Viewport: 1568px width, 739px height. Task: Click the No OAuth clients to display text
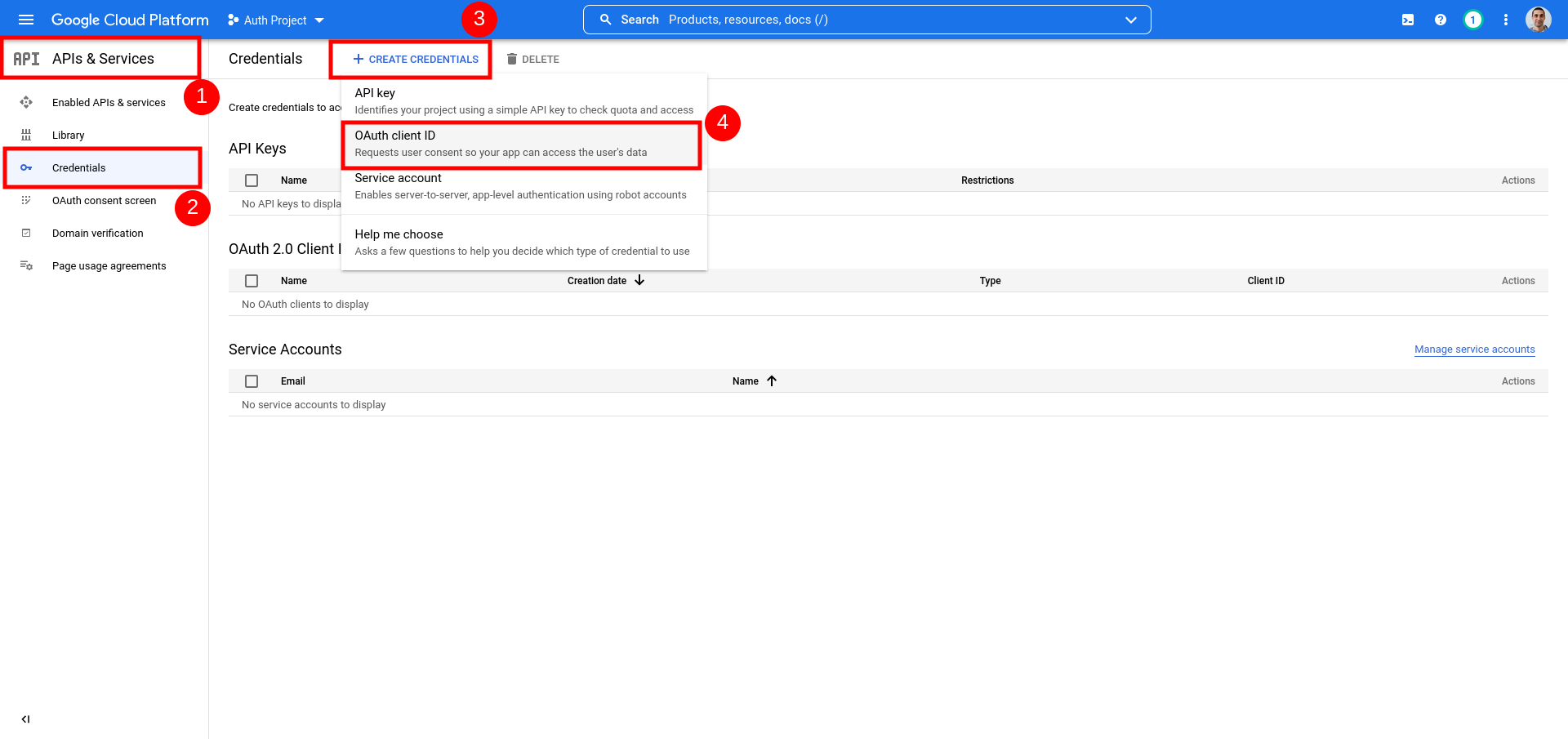305,305
